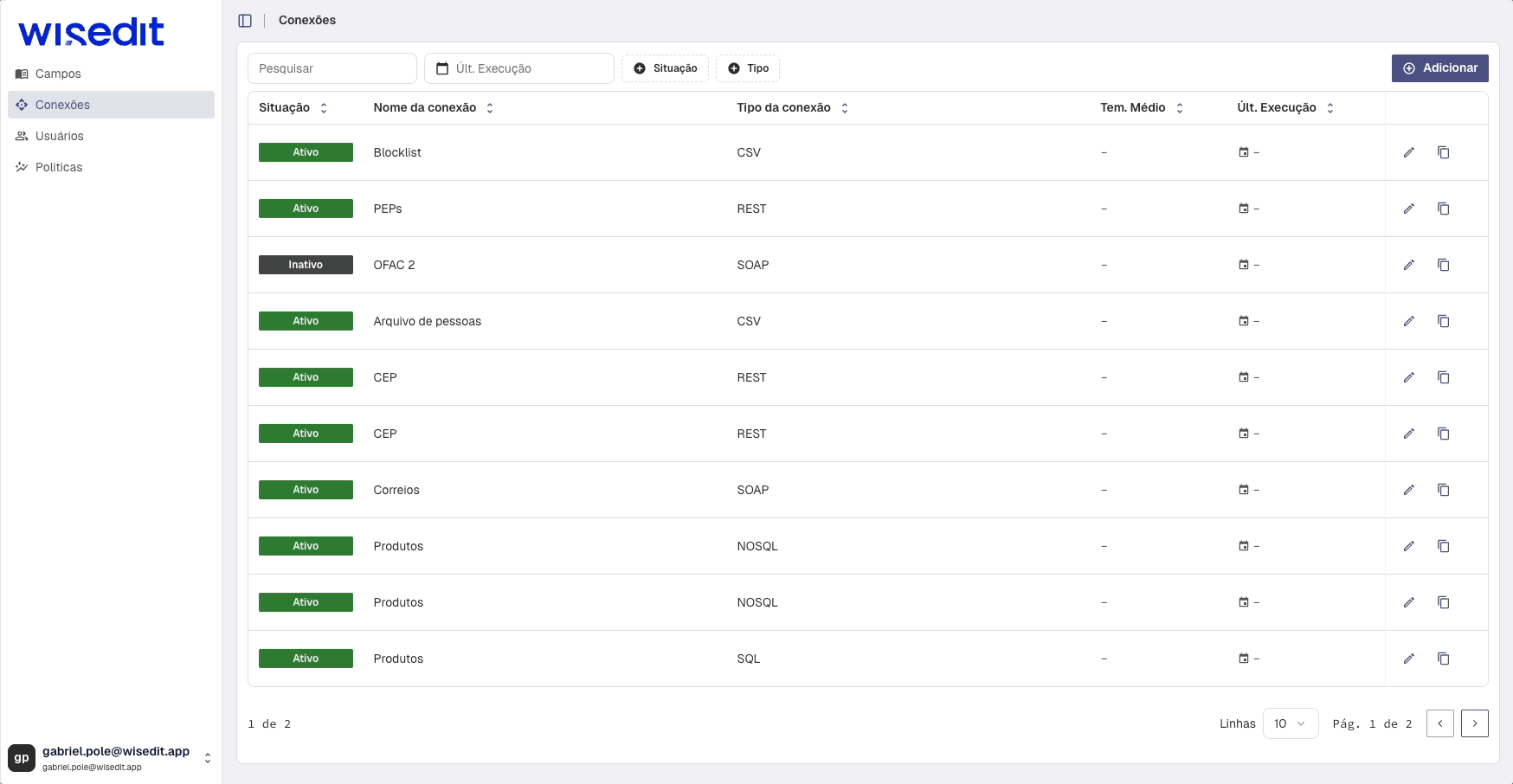1513x784 pixels.
Task: Go to the previous page
Action: tap(1439, 723)
